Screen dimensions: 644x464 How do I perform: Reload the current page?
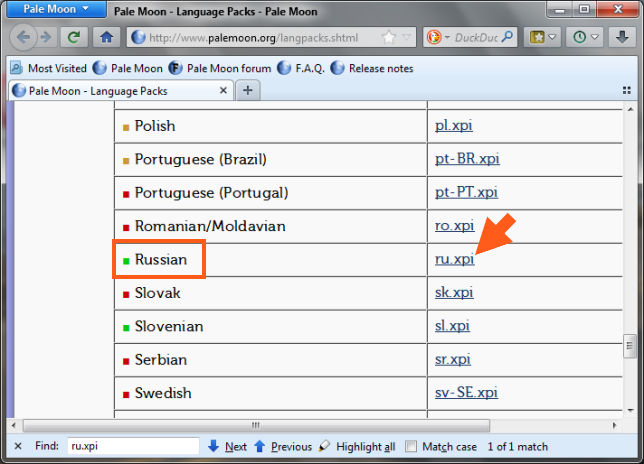74,38
